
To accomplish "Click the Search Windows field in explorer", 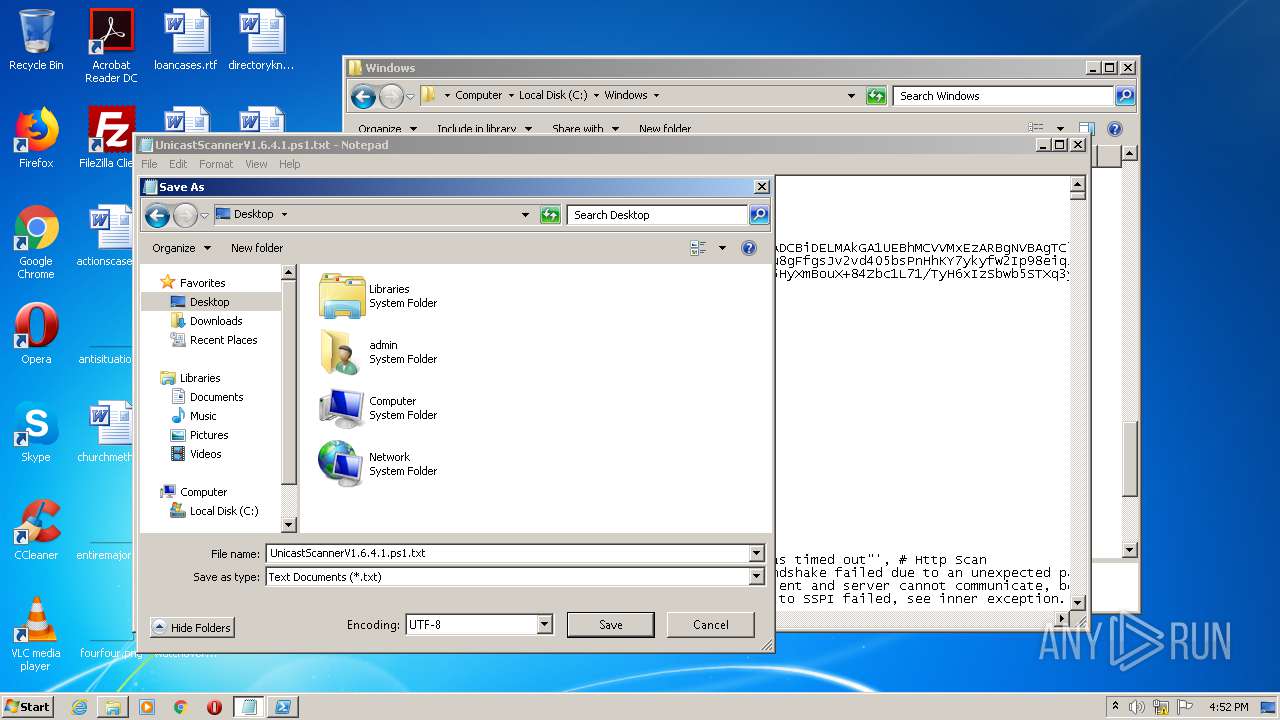I will (x=1003, y=96).
